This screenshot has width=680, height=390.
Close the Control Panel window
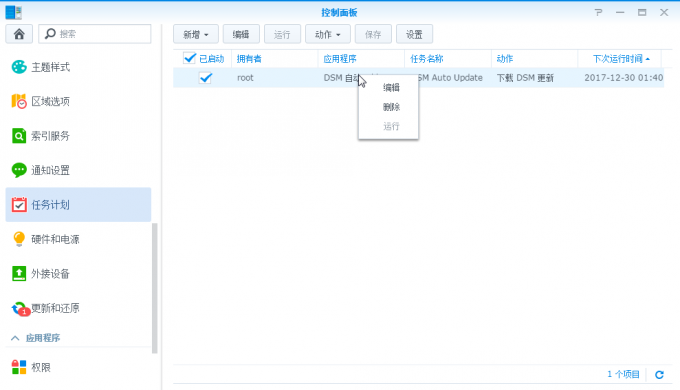(x=664, y=12)
